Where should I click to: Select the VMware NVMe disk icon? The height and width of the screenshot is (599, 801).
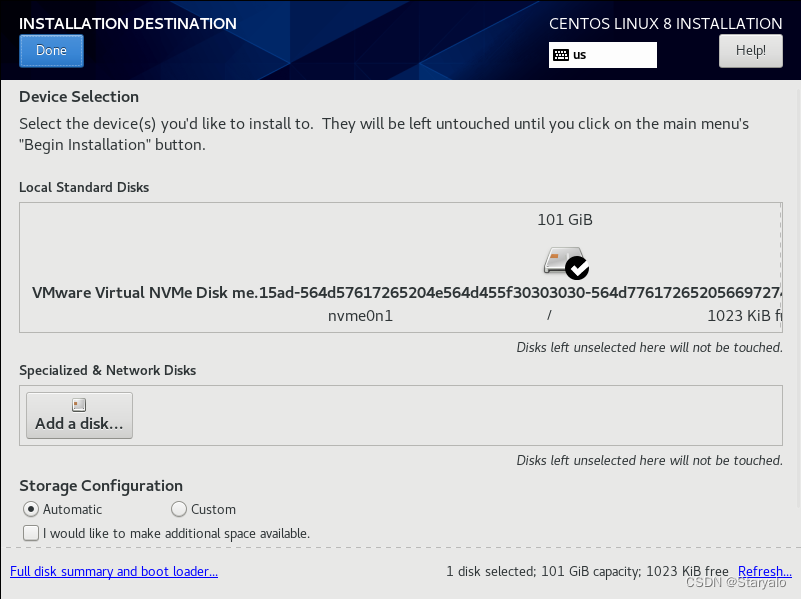pos(566,262)
